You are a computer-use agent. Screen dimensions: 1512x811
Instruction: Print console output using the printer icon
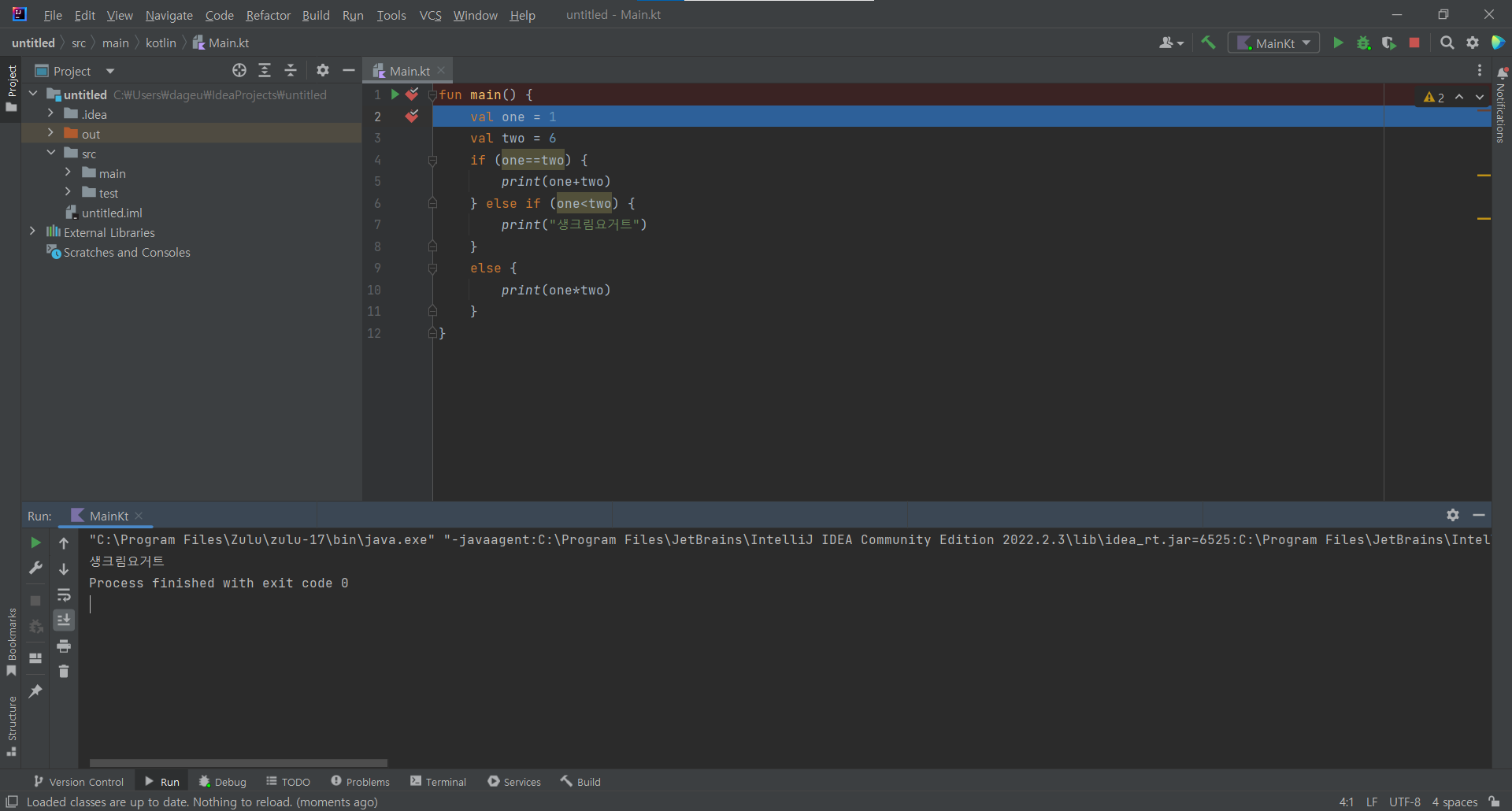click(x=64, y=646)
